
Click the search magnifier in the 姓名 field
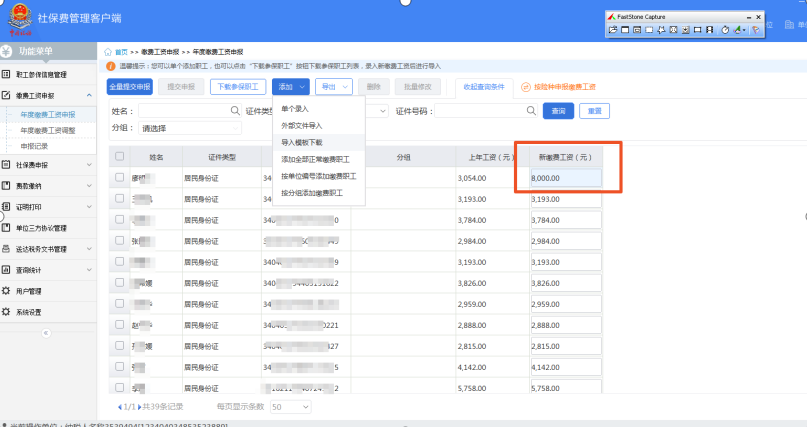point(236,110)
